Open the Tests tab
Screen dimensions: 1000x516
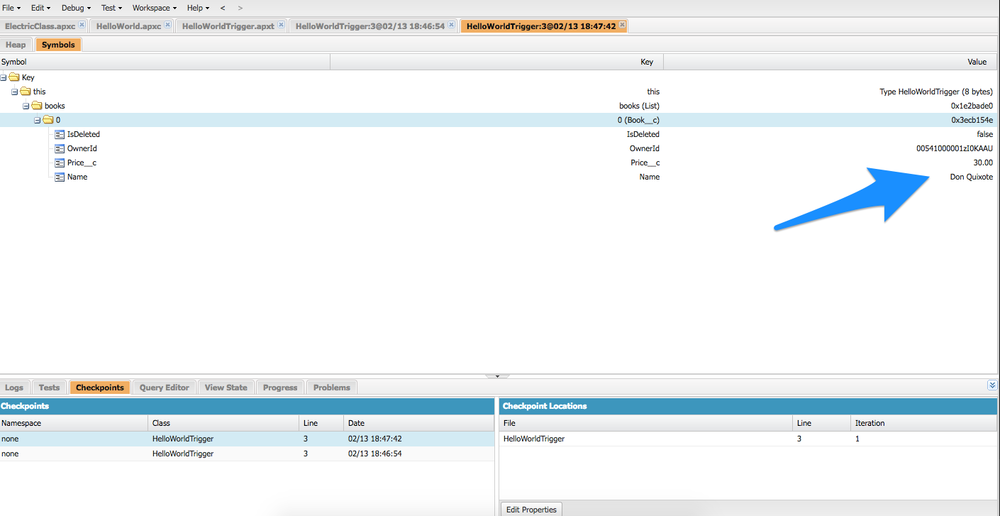49,387
